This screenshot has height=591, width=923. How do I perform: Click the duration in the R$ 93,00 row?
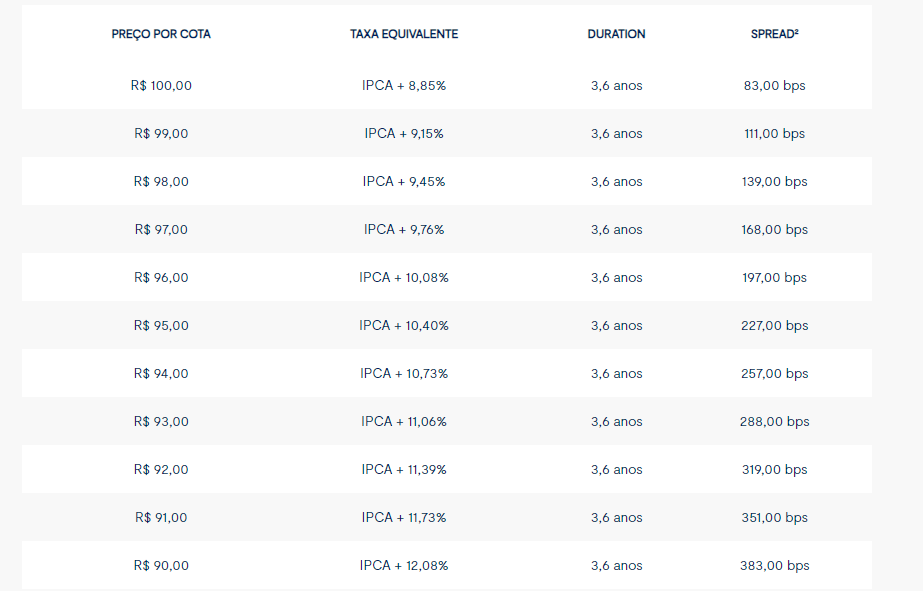pos(616,421)
